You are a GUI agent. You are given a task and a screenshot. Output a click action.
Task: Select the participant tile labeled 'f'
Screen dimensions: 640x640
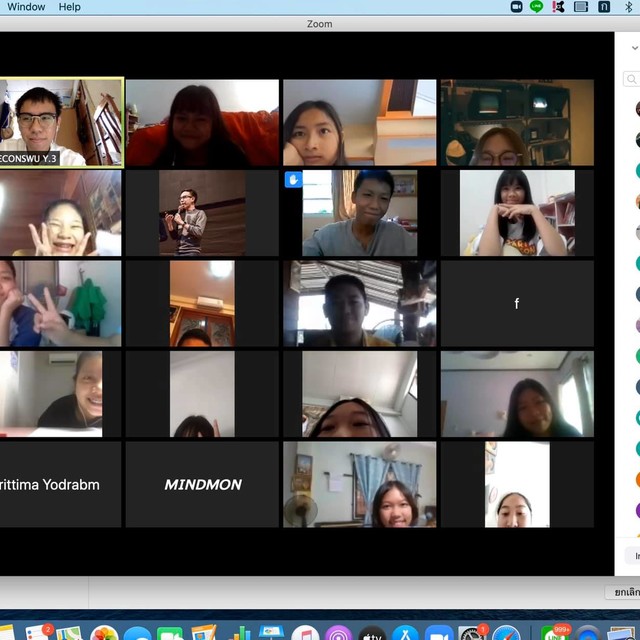pos(517,304)
